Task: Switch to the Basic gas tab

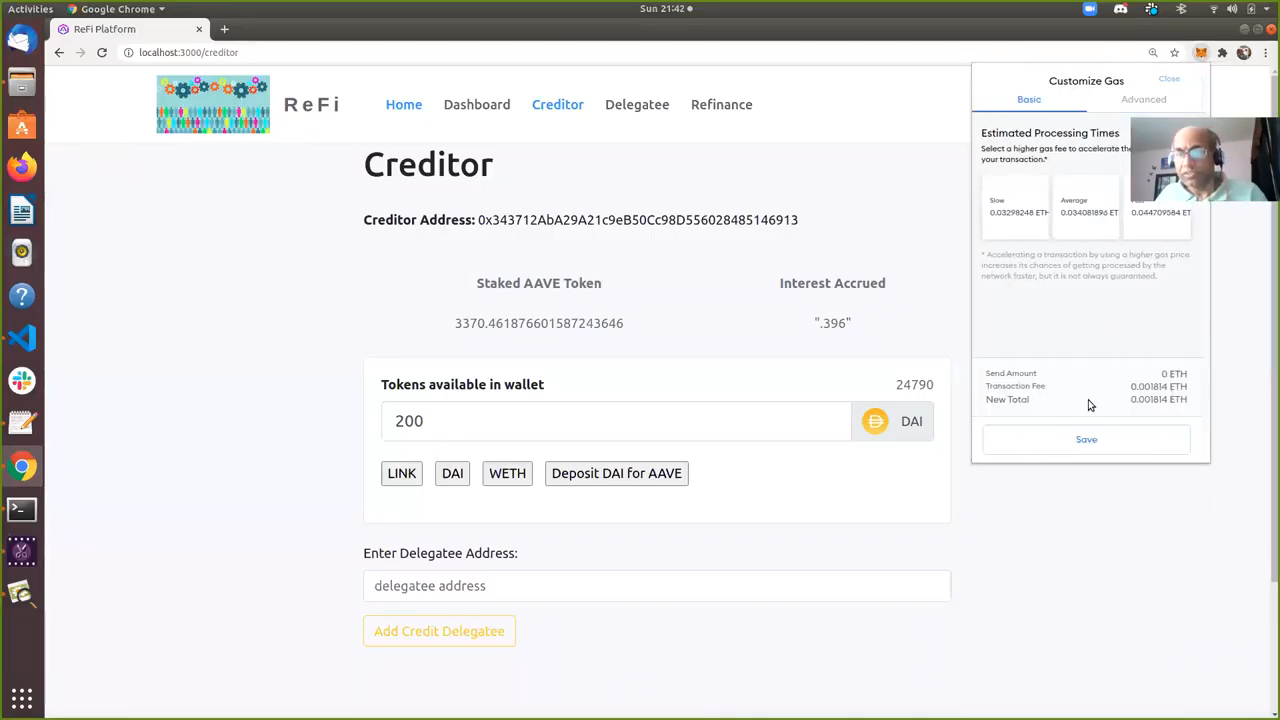Action: 1029,99
